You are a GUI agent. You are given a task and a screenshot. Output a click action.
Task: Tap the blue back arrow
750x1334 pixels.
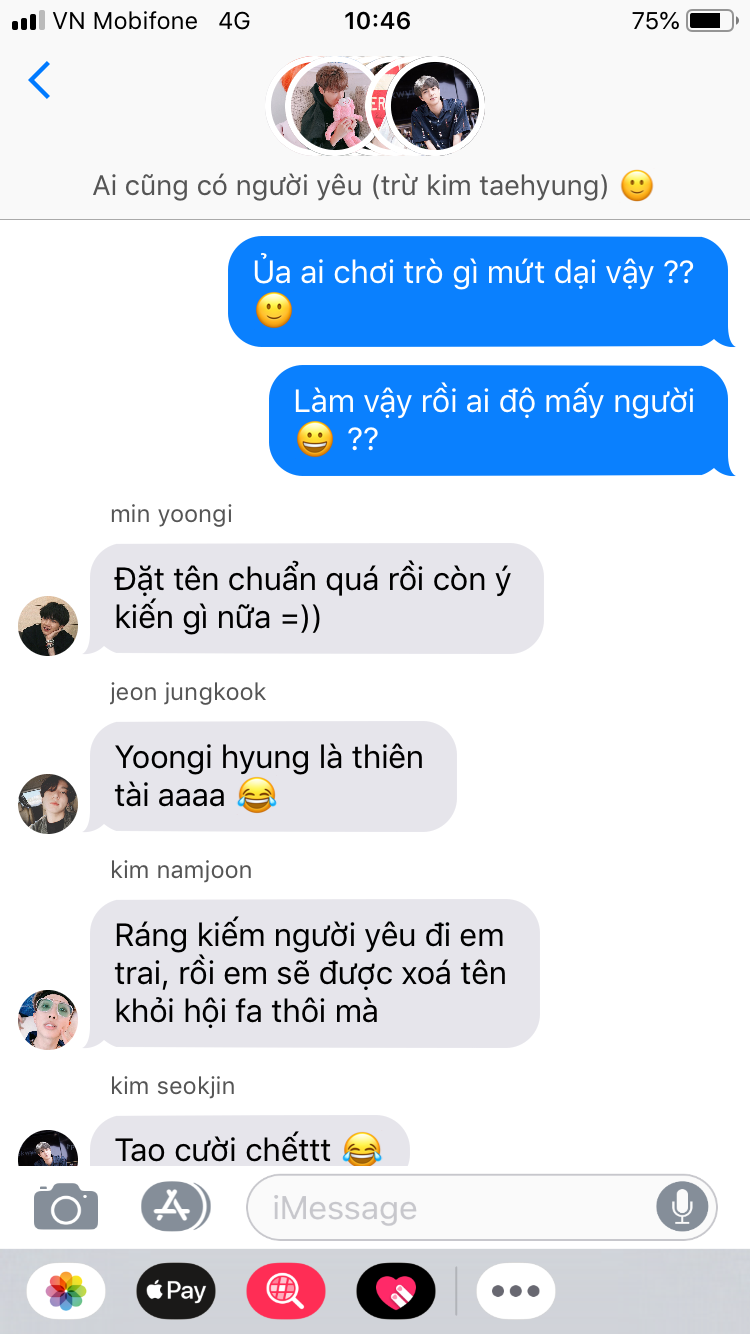pyautogui.click(x=39, y=80)
